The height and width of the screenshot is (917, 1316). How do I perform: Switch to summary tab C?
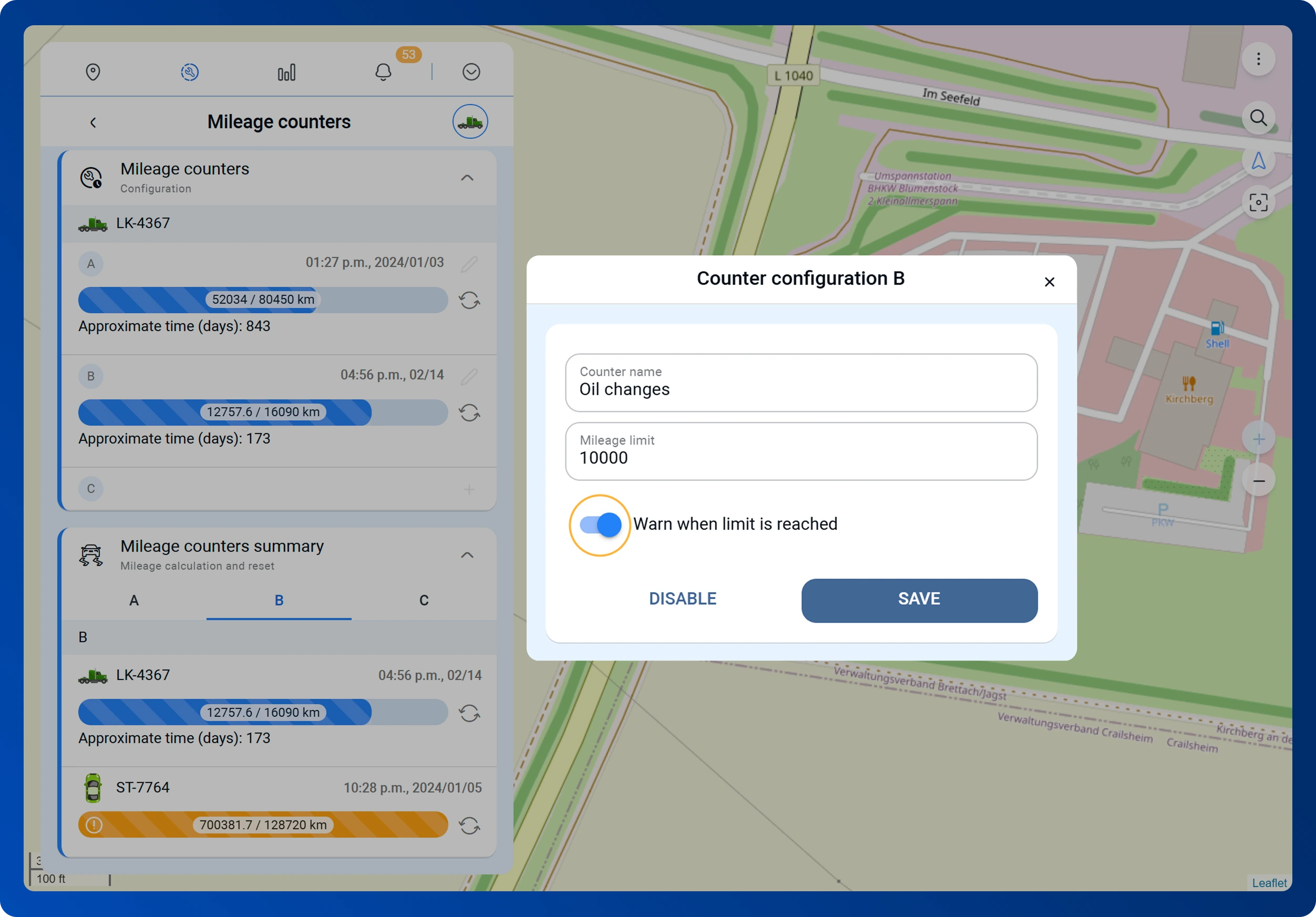click(424, 601)
